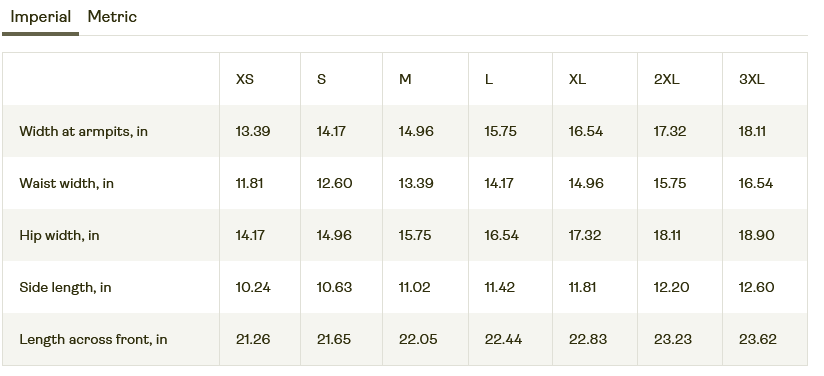
Task: Select the Imperial tab
Action: (40, 17)
